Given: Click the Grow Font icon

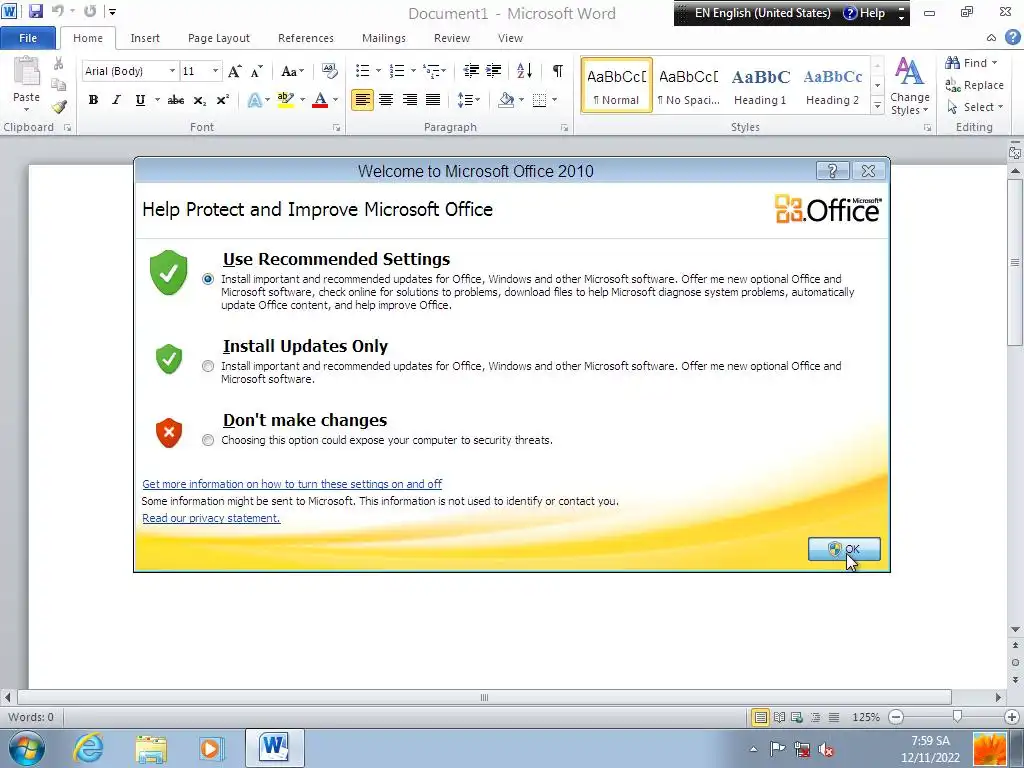Looking at the screenshot, I should click(234, 71).
